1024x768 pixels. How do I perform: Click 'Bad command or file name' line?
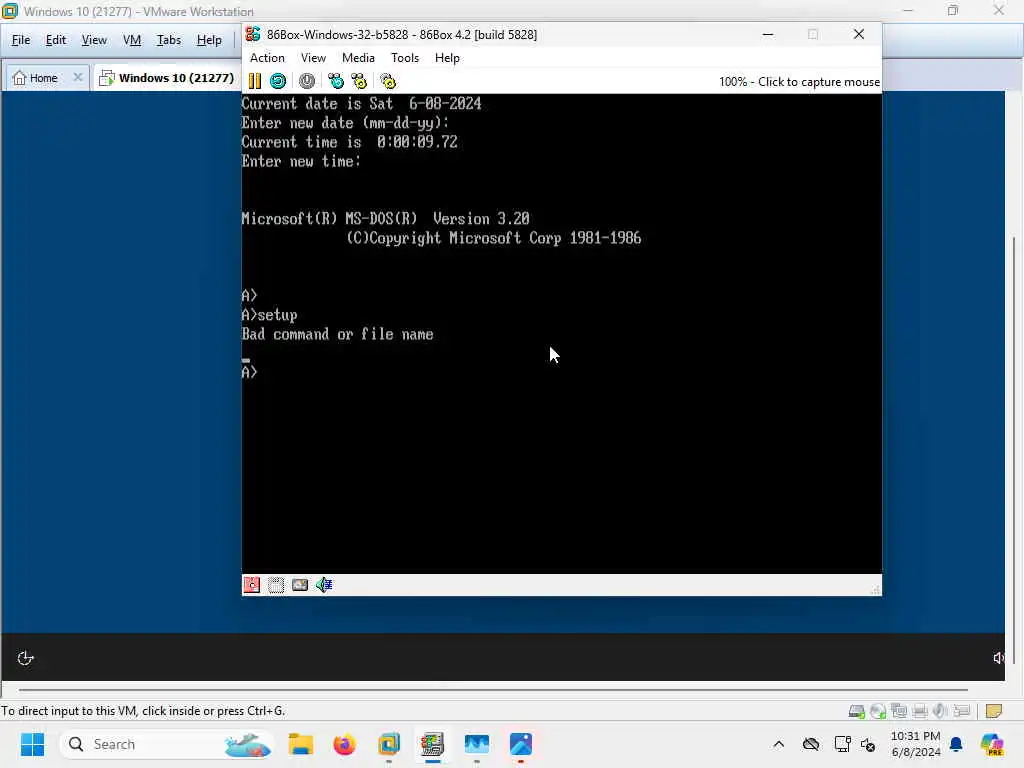point(338,334)
